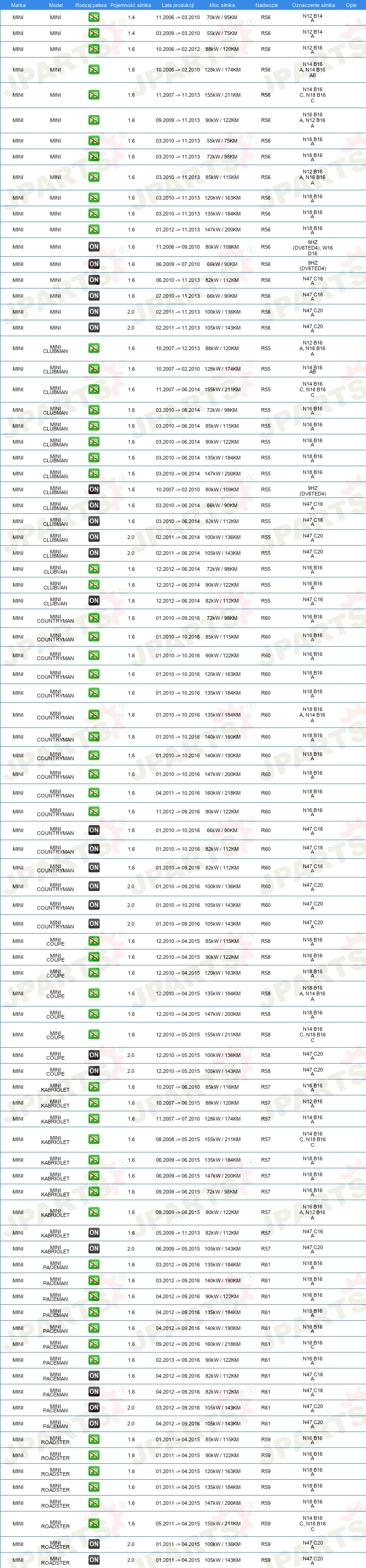Viewport: 366px width, 1568px height.
Task: Select the petrol icon for Clubman 128kW / 174KM
Action: pyautogui.click(x=94, y=369)
